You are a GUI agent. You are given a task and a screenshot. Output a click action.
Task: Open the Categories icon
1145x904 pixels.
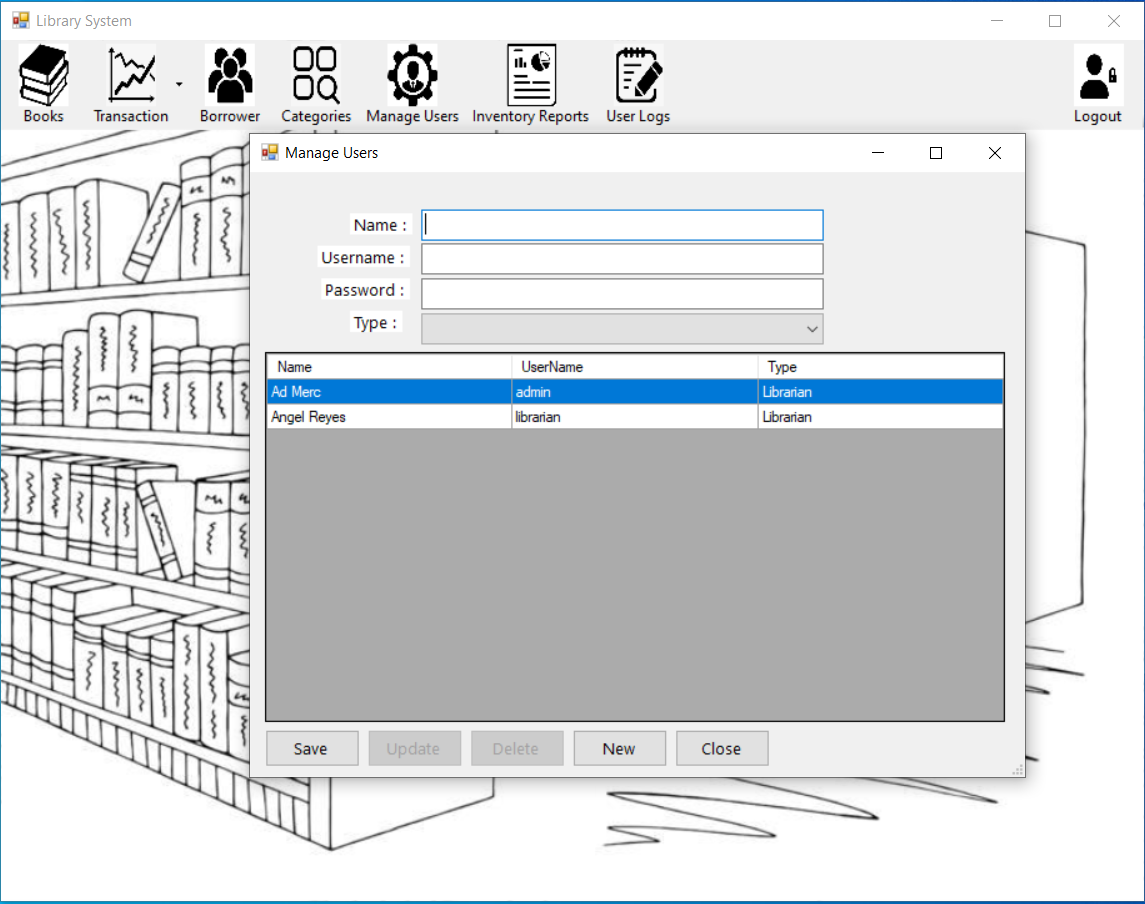coord(316,77)
